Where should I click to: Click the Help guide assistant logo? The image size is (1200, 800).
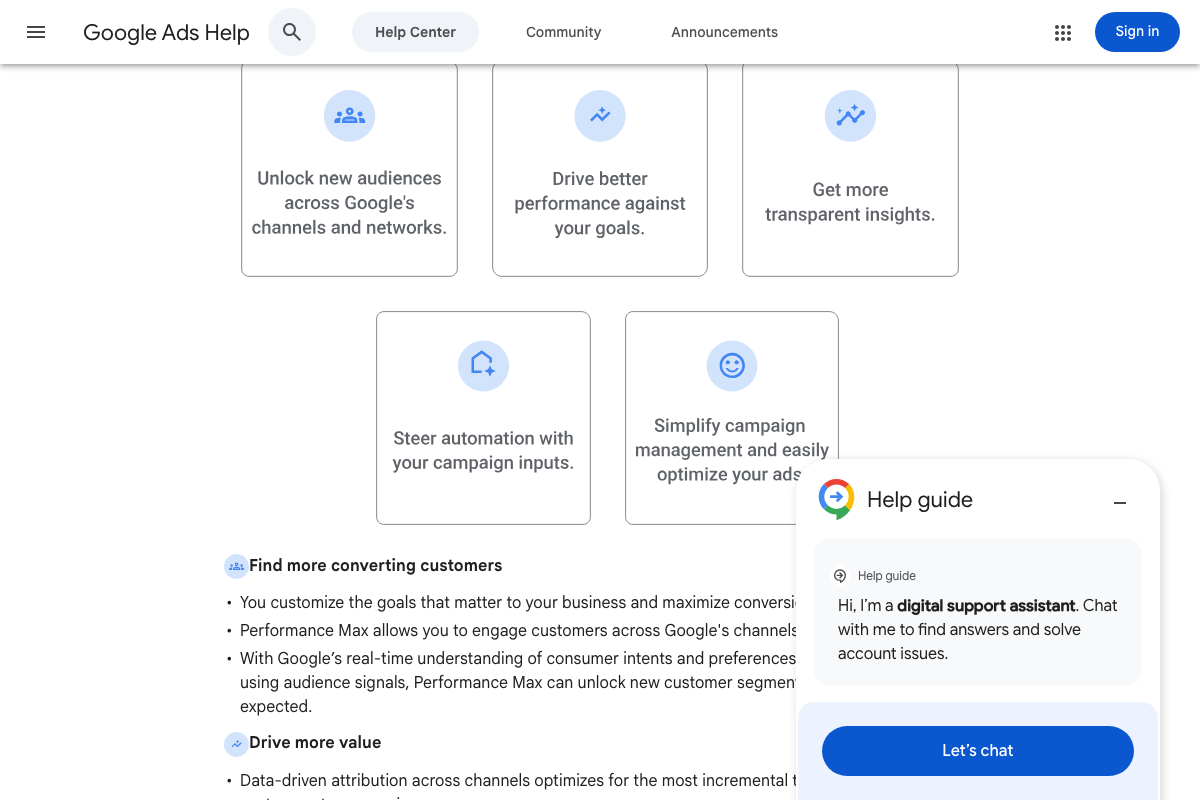click(x=837, y=498)
